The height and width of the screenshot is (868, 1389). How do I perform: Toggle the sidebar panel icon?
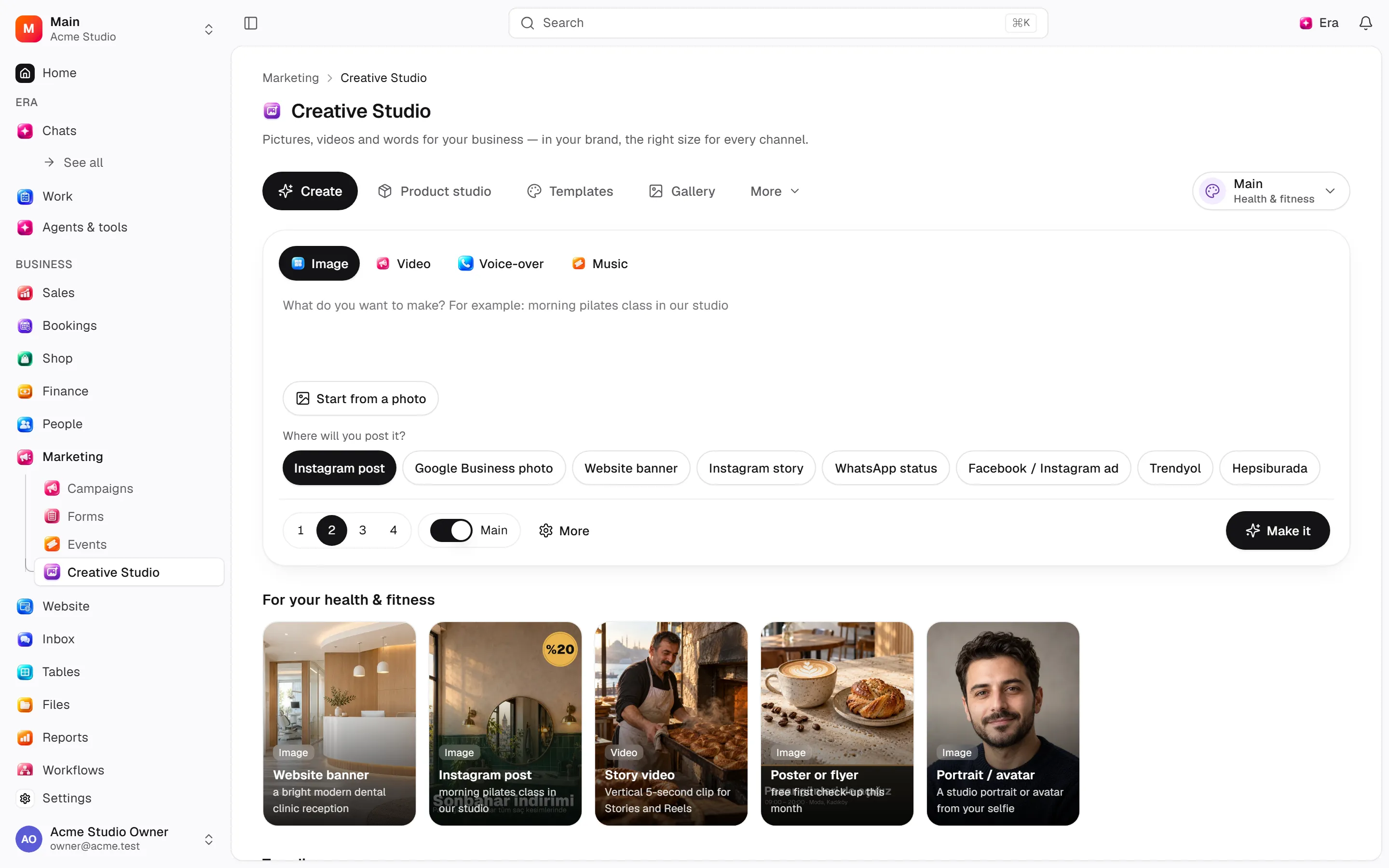[x=250, y=23]
